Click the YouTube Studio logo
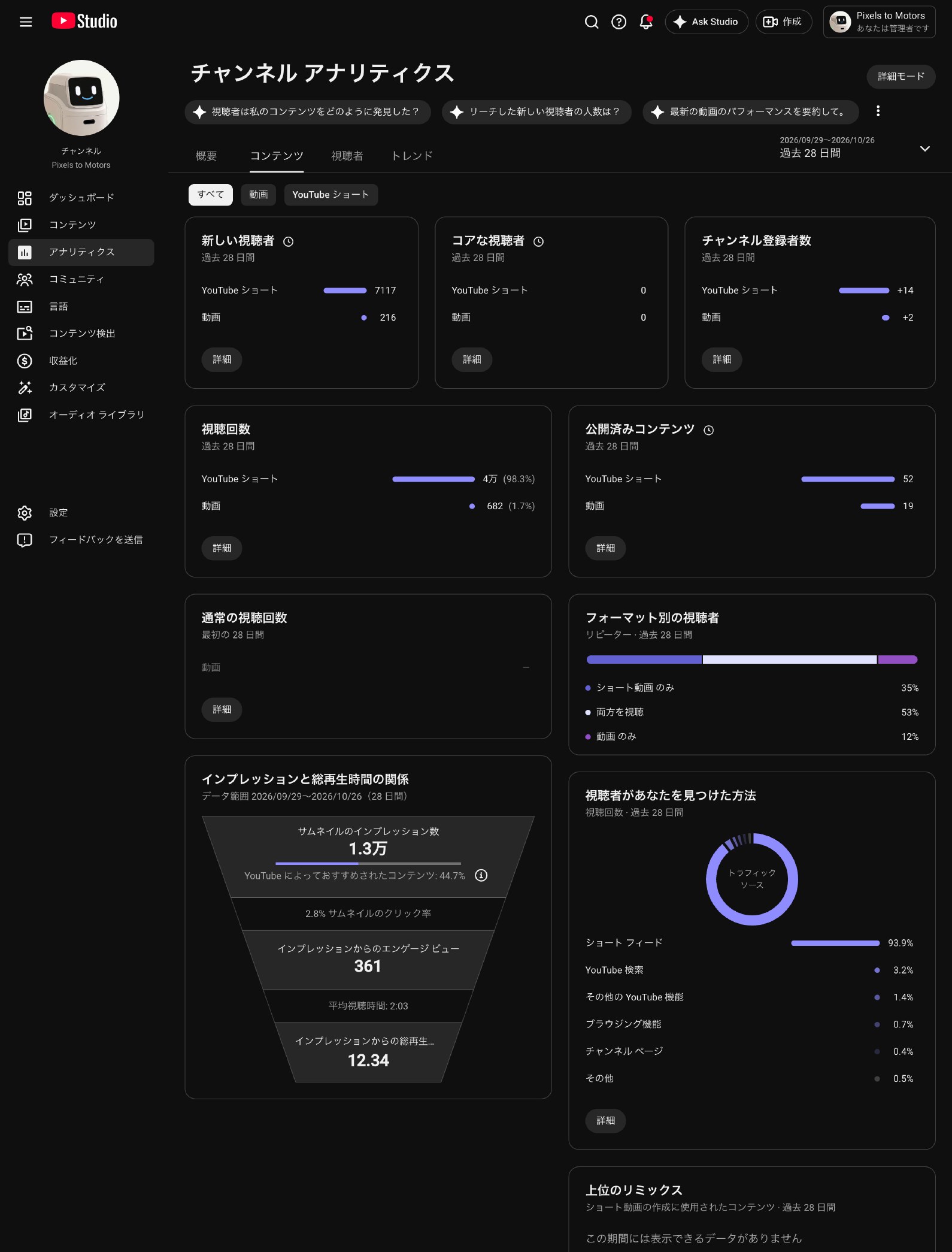Image resolution: width=952 pixels, height=1252 pixels. pos(84,22)
